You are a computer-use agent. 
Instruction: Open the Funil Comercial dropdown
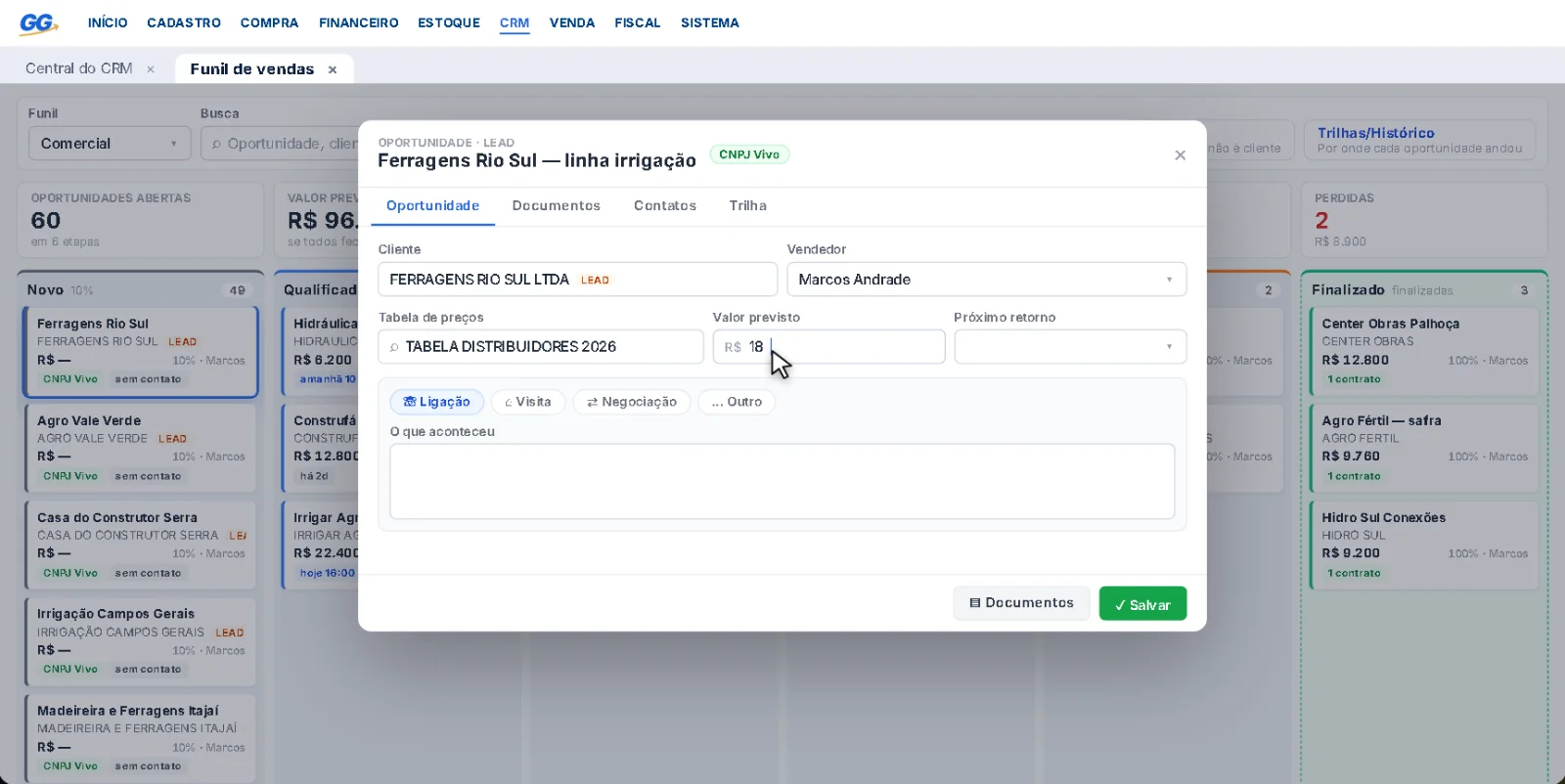coord(110,144)
